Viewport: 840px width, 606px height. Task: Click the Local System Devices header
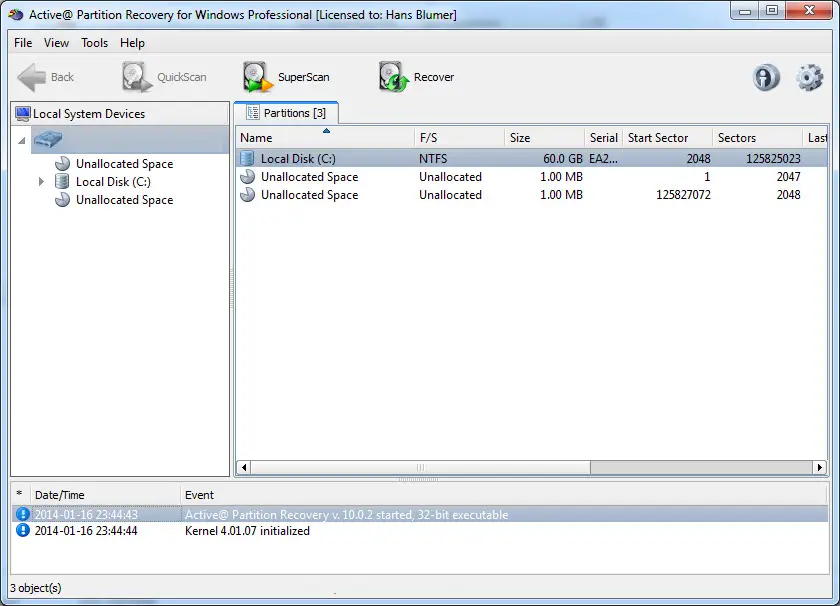[120, 114]
